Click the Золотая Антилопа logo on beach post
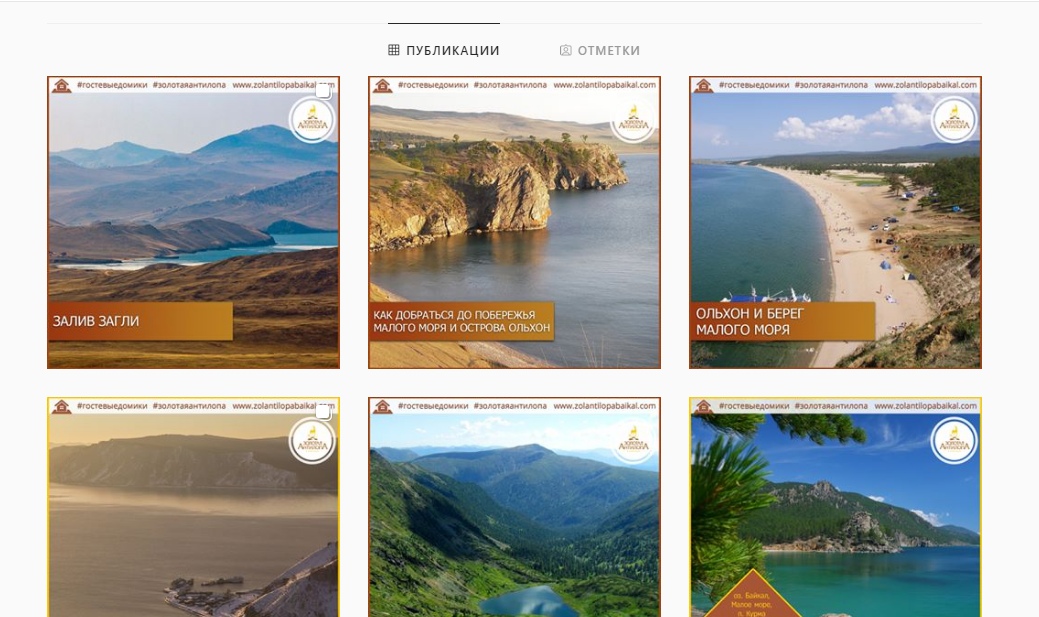Viewport: 1039px width, 617px height. [954, 120]
